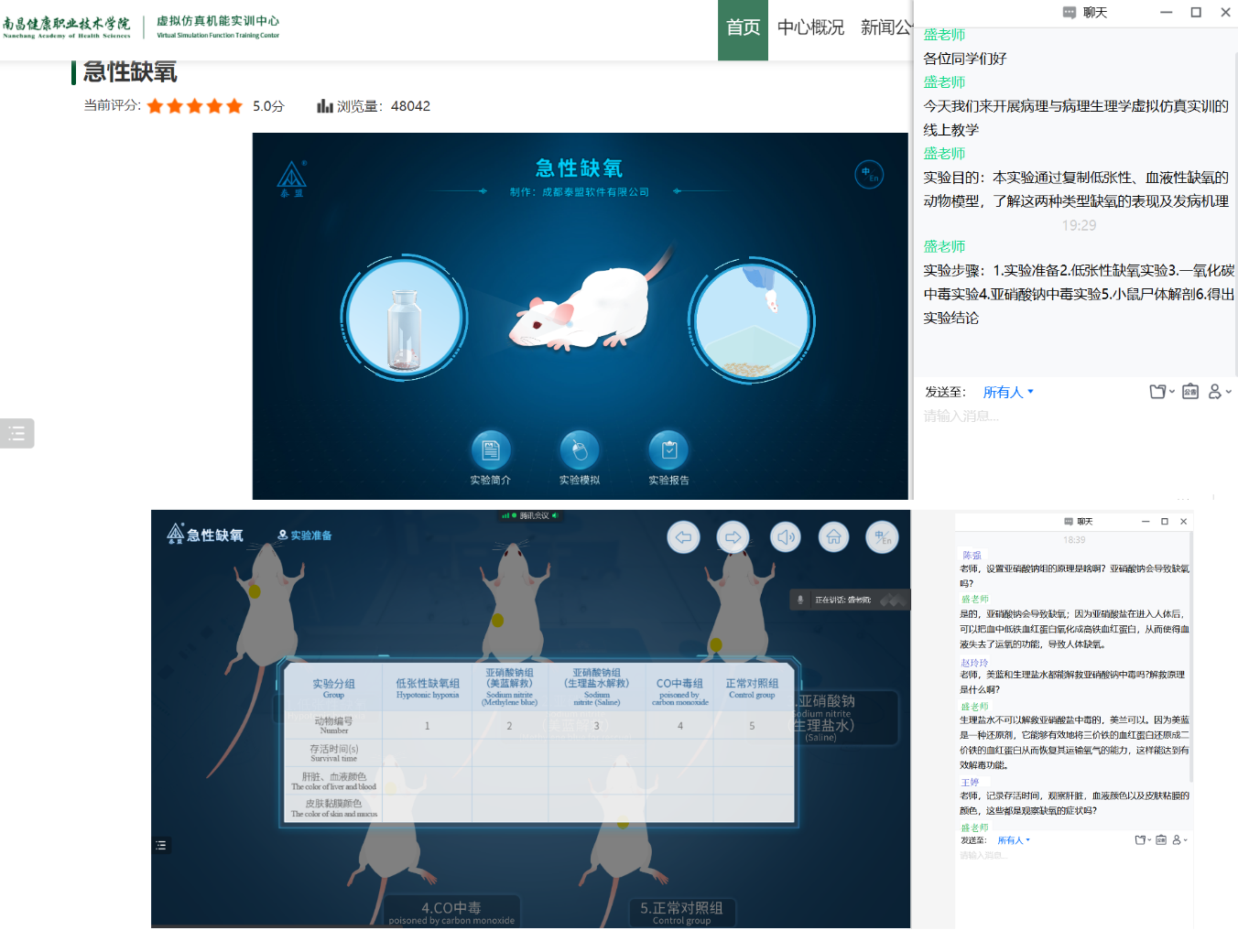
Task: Open the 公告 announcement icon in lower chat
Action: click(x=1161, y=840)
